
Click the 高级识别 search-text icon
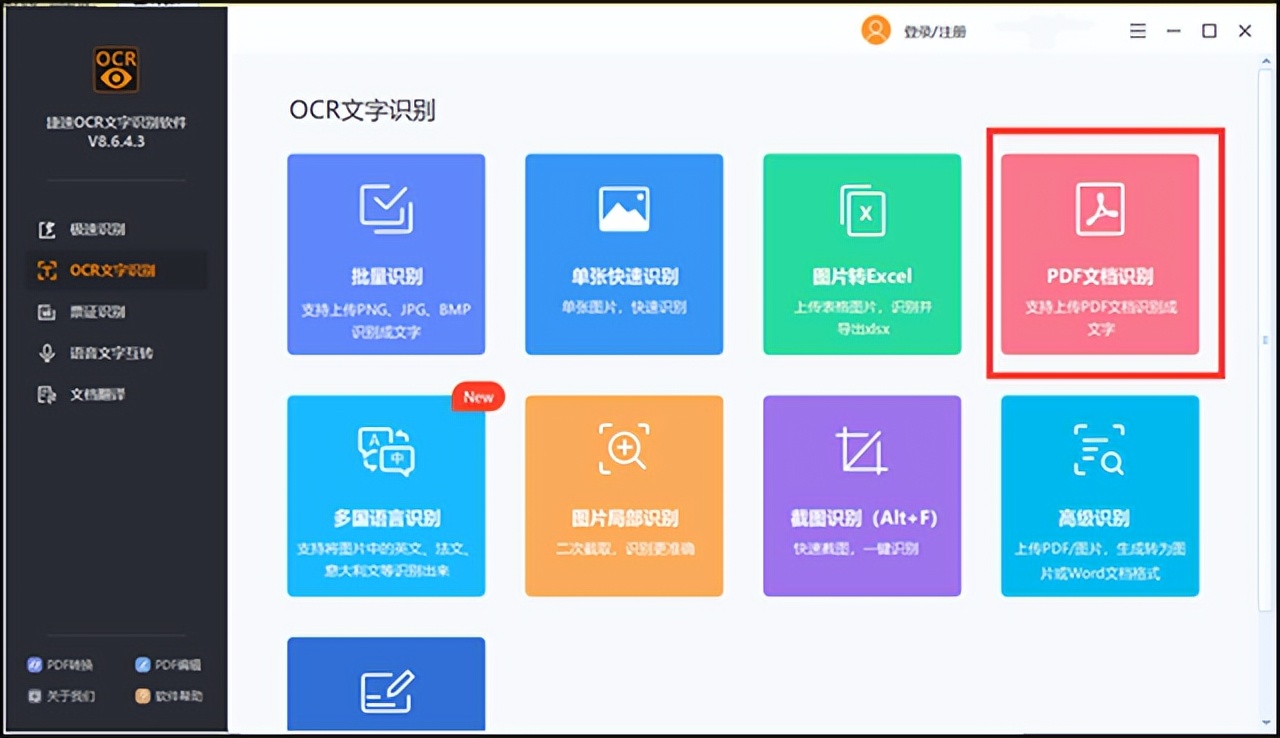(x=1098, y=450)
